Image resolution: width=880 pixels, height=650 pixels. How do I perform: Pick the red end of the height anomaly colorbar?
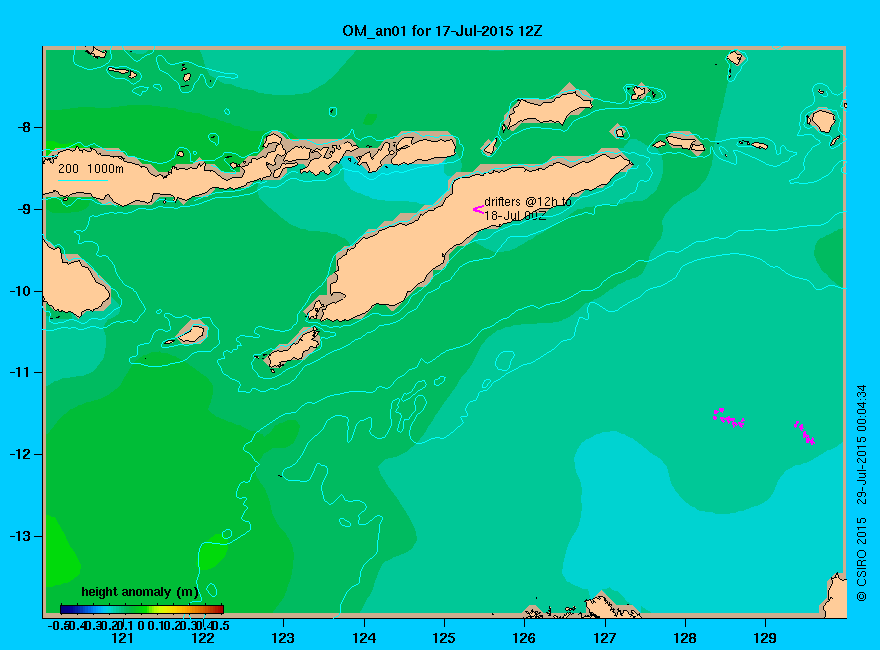[x=218, y=609]
